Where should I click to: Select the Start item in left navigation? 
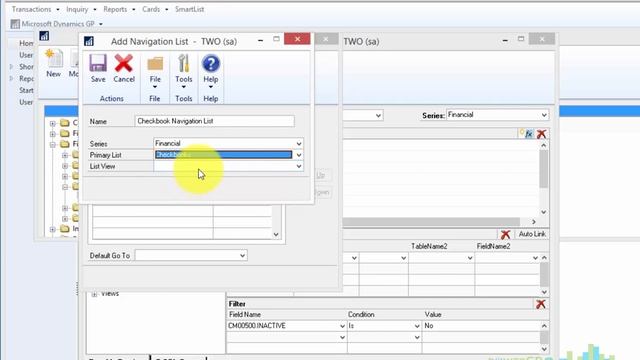27,90
